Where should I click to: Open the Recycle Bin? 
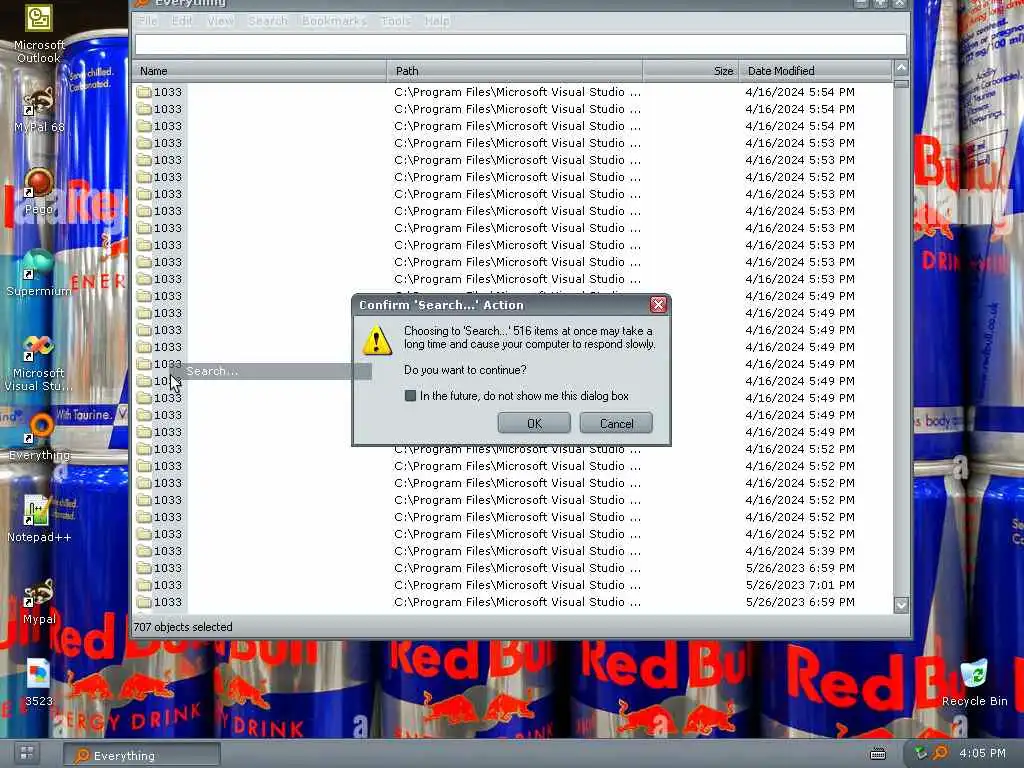coord(974,683)
